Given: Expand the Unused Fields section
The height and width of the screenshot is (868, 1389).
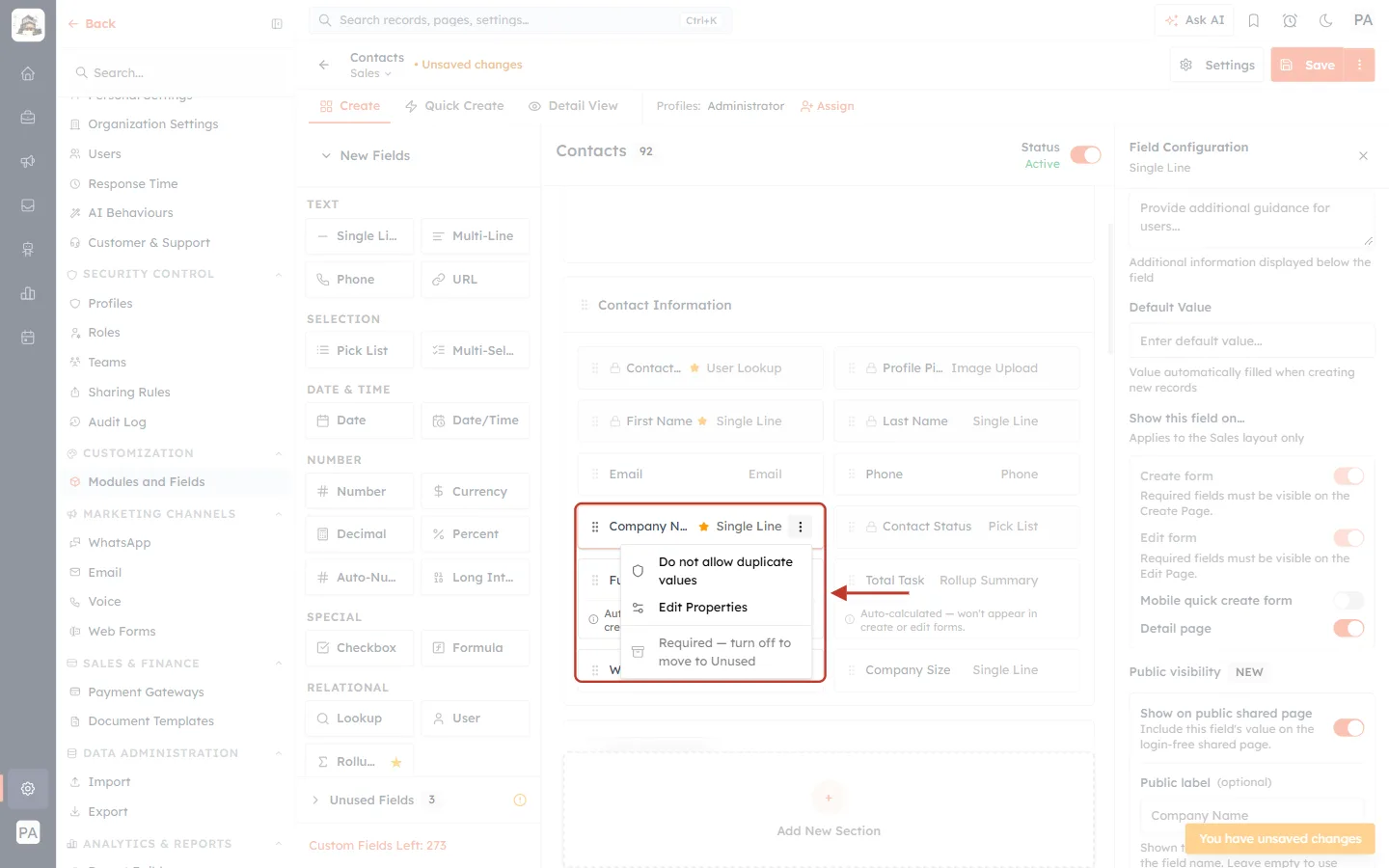Looking at the screenshot, I should [315, 800].
